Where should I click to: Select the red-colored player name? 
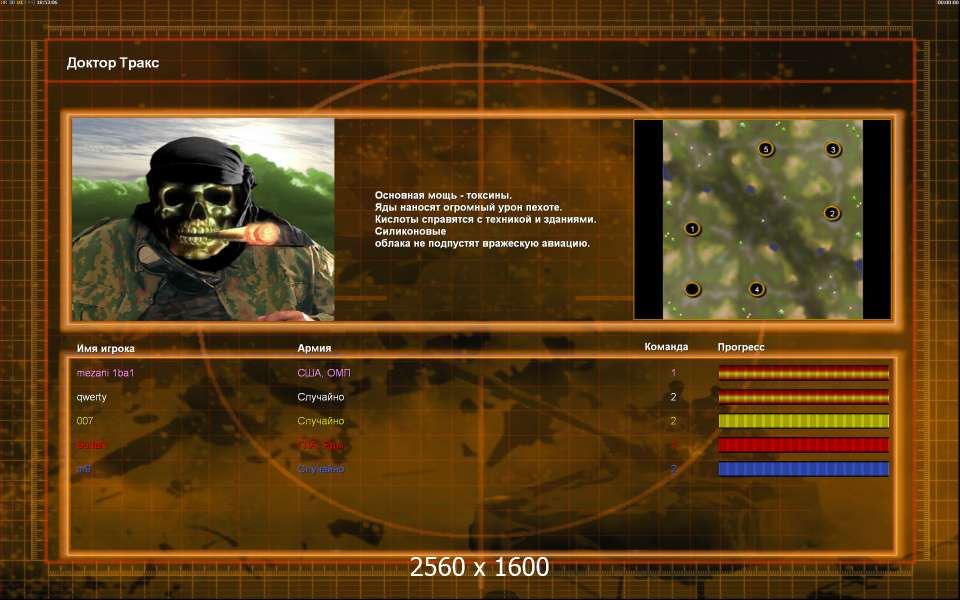pos(91,445)
